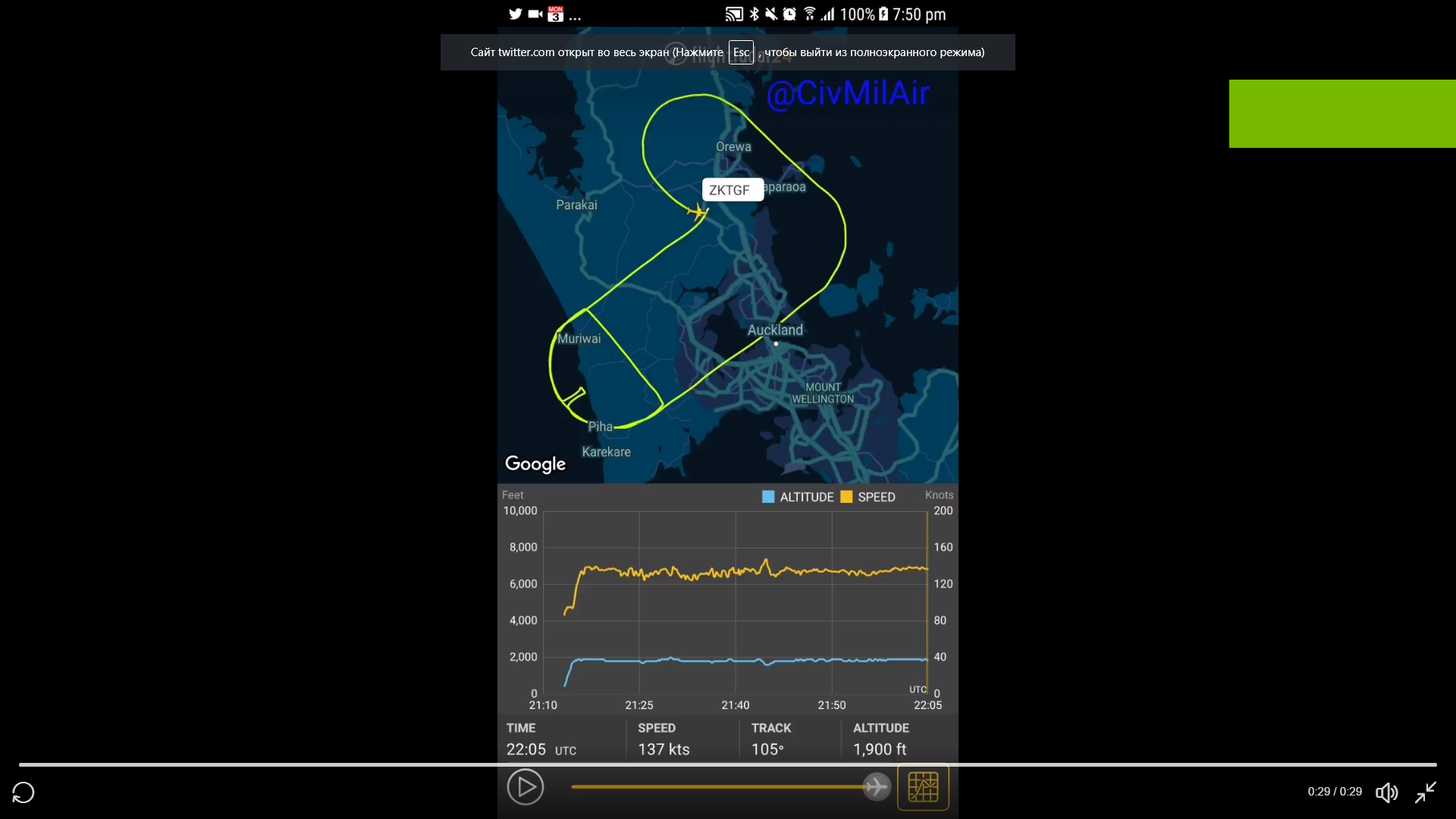Click the video progress bar
Viewport: 1456px width, 819px height.
[728, 764]
